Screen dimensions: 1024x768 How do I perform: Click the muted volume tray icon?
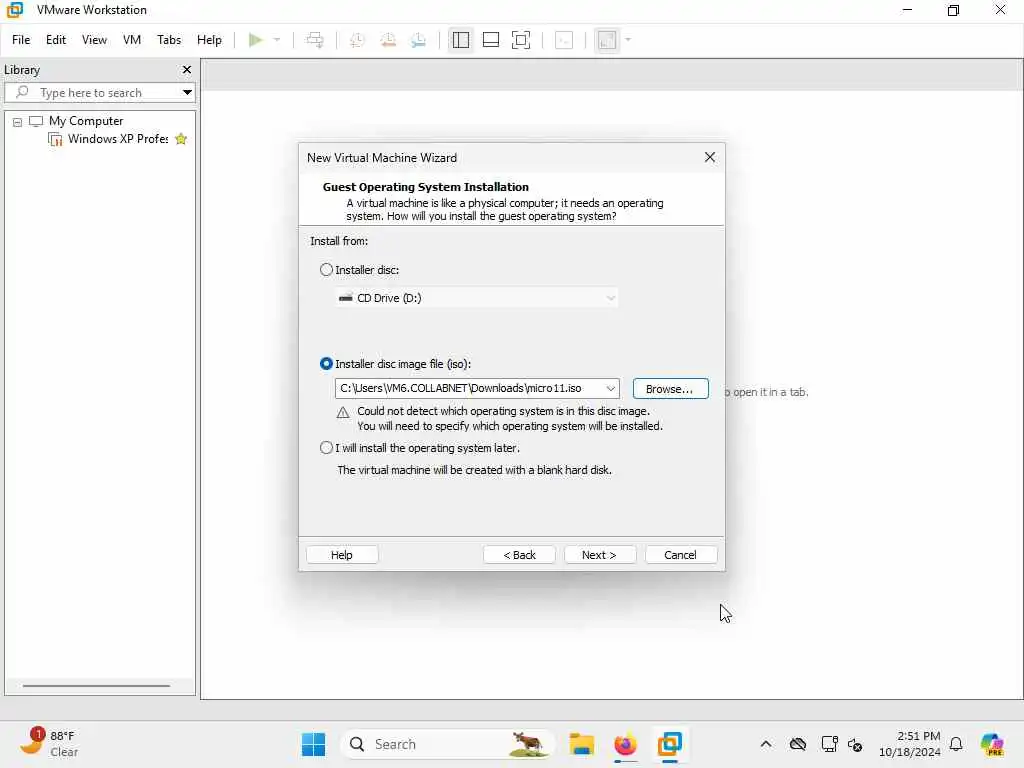point(855,744)
